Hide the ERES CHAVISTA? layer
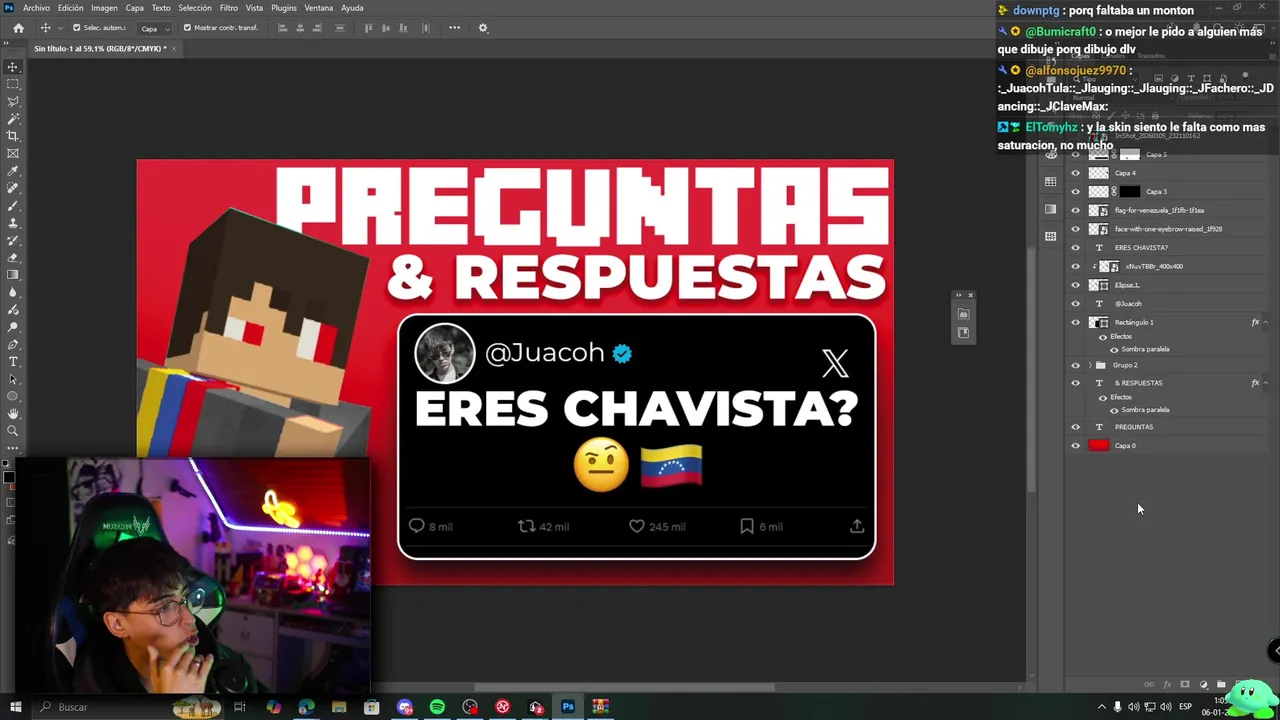This screenshot has height=720, width=1280. [x=1076, y=248]
